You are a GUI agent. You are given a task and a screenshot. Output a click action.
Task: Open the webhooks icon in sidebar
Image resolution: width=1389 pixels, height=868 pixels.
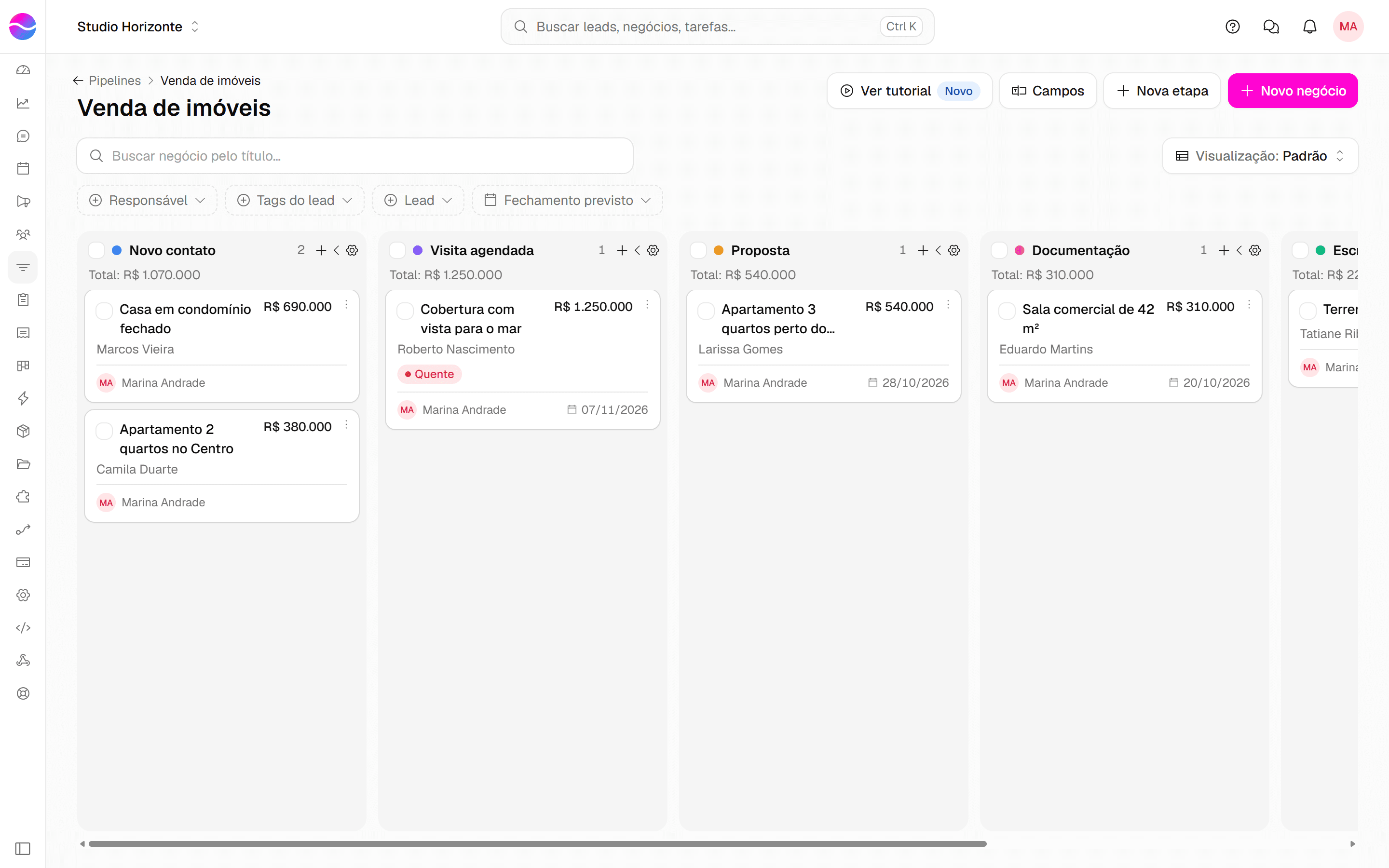[x=23, y=661]
